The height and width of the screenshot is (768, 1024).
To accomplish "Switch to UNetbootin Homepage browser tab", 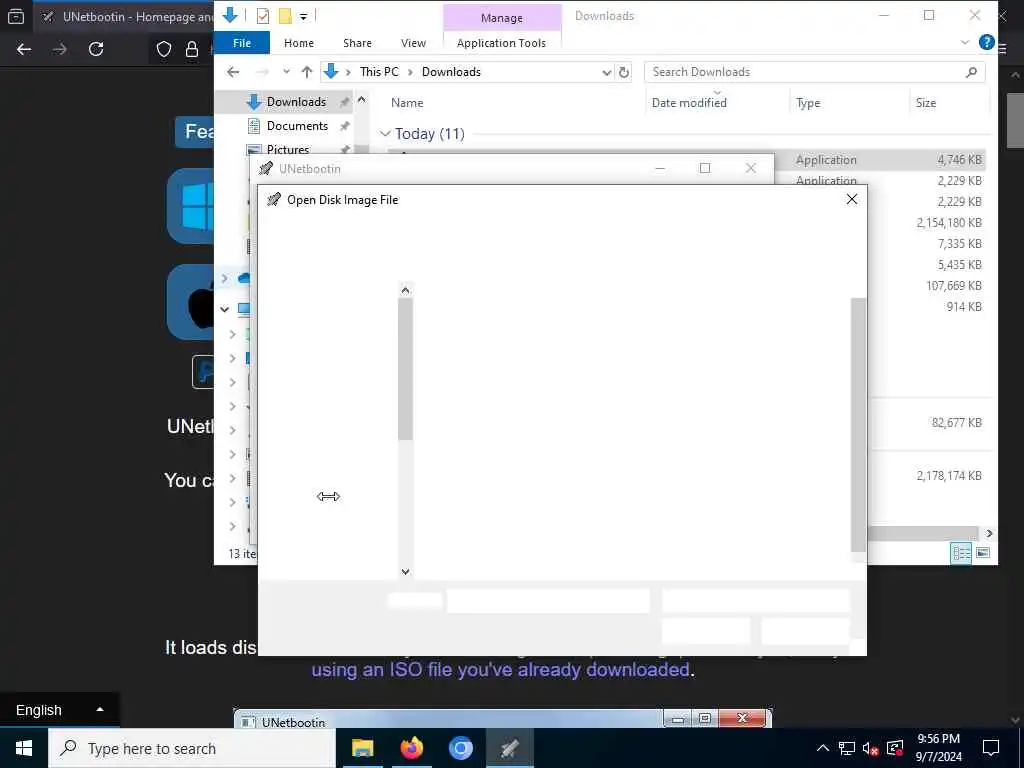I will (124, 17).
